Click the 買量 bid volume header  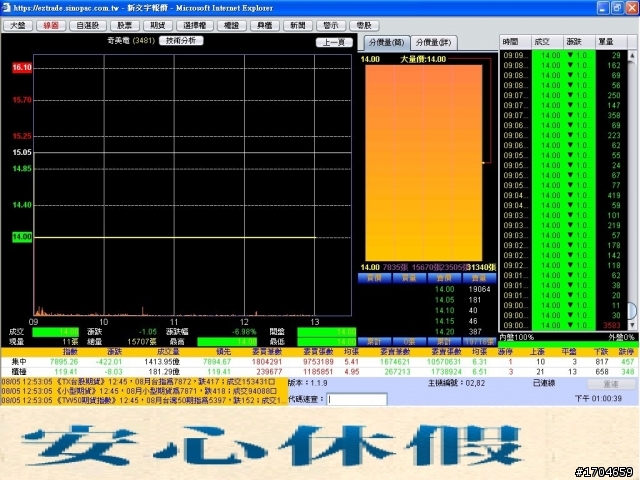click(x=409, y=278)
